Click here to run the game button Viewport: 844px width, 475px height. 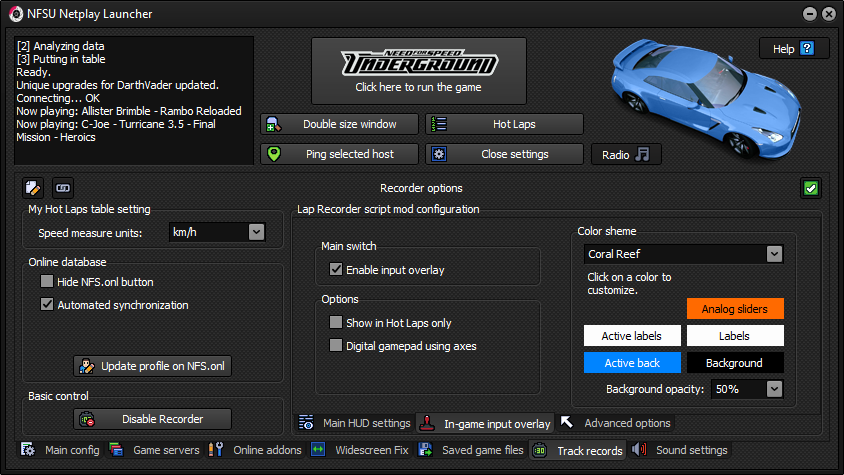[419, 71]
